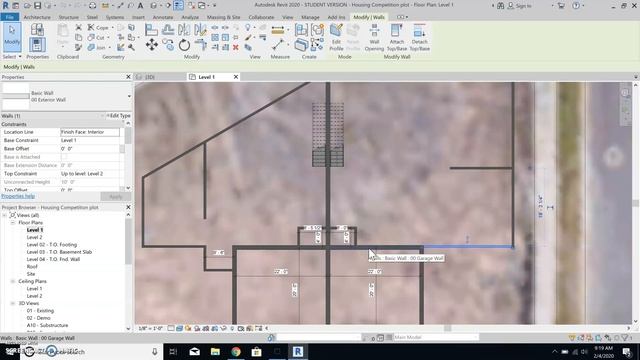Open the Main Model design options dropdown
The image size is (640, 360).
coord(436,338)
